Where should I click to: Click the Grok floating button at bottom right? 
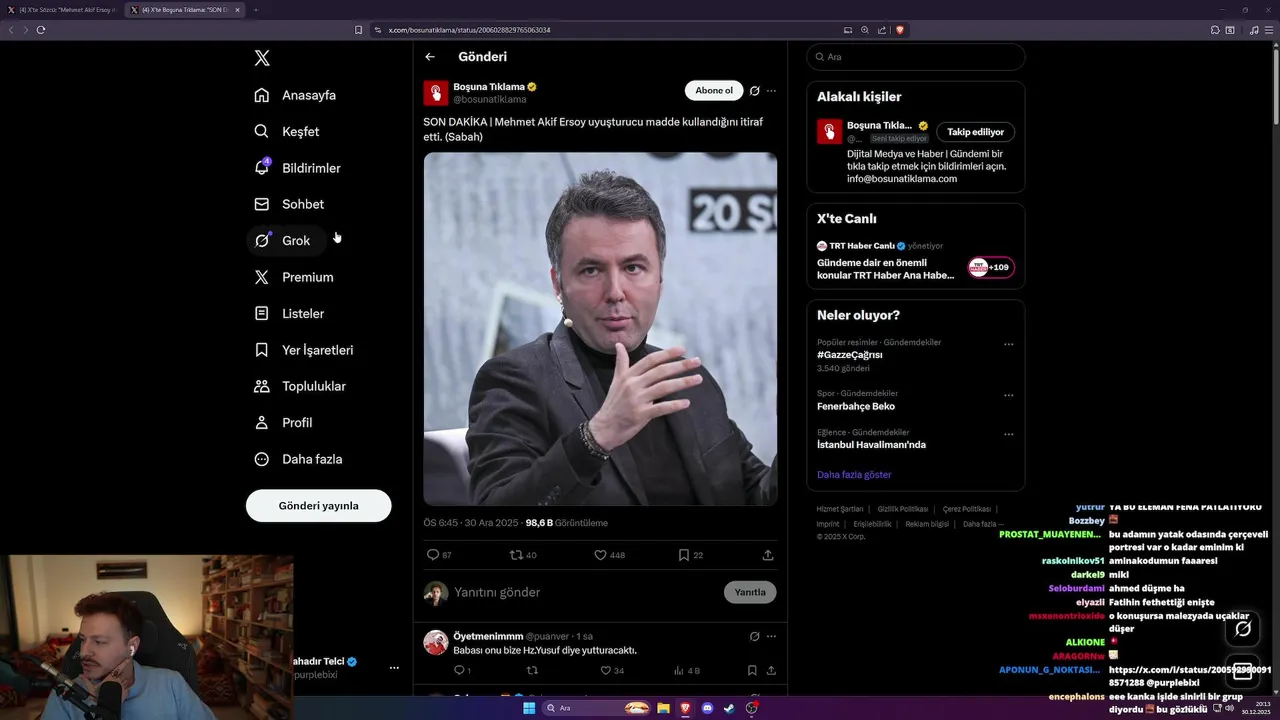(x=1243, y=629)
